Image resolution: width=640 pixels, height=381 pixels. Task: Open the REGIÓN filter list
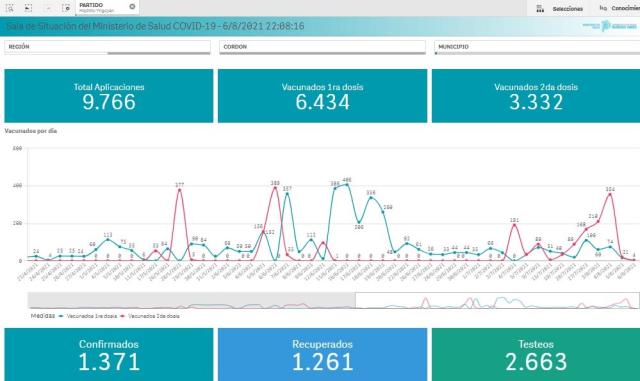coord(107,47)
